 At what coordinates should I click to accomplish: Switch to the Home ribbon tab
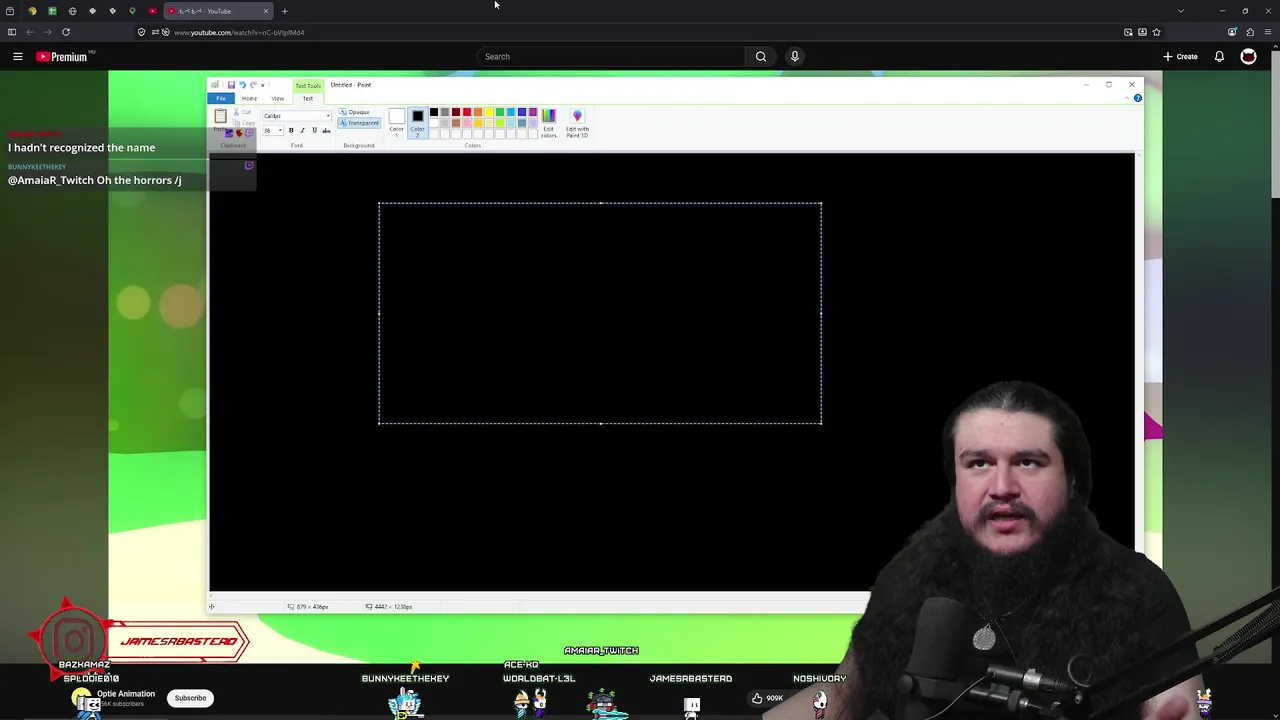coord(249,98)
